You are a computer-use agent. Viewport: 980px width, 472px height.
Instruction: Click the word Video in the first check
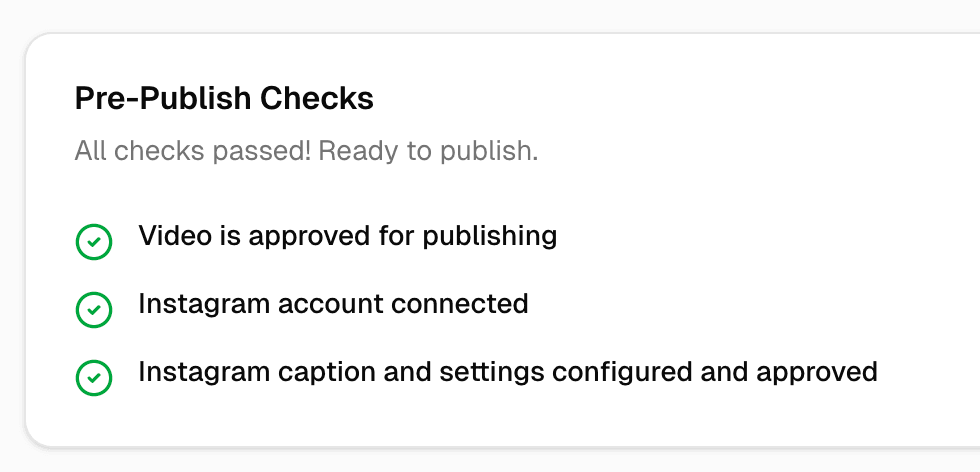167,236
